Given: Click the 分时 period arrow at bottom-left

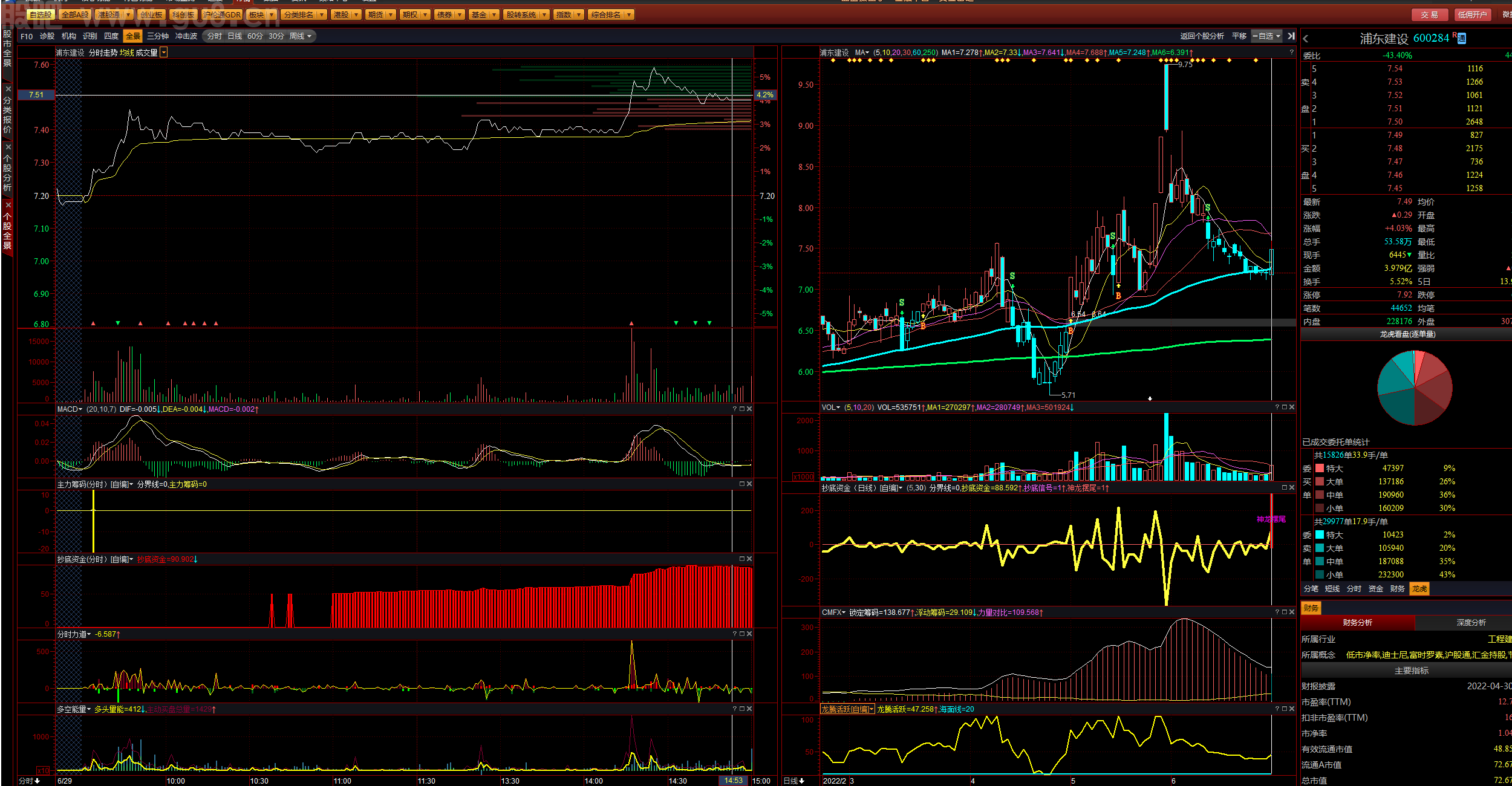Looking at the screenshot, I should [37, 781].
